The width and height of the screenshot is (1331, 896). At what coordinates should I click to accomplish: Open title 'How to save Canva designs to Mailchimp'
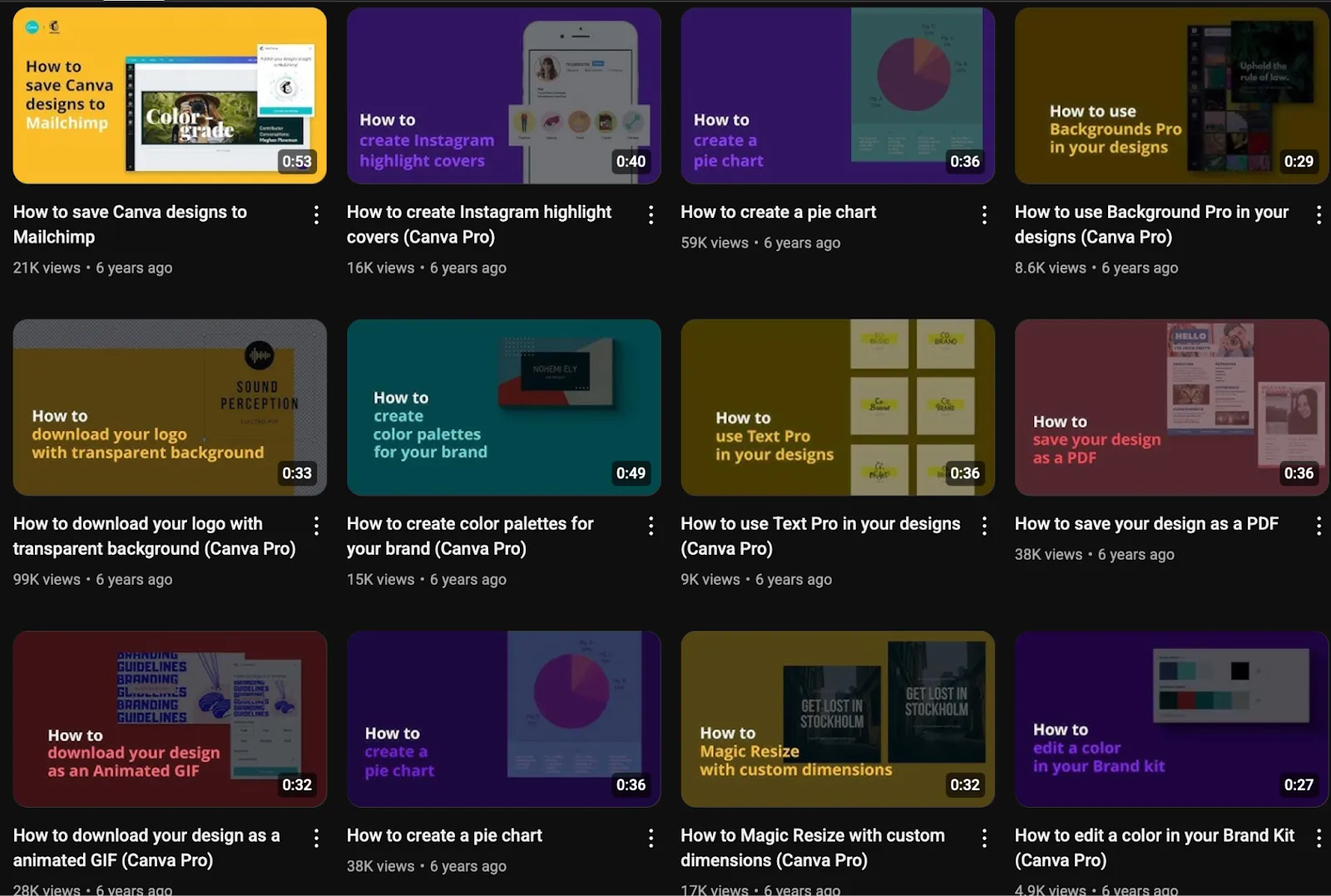pos(130,225)
